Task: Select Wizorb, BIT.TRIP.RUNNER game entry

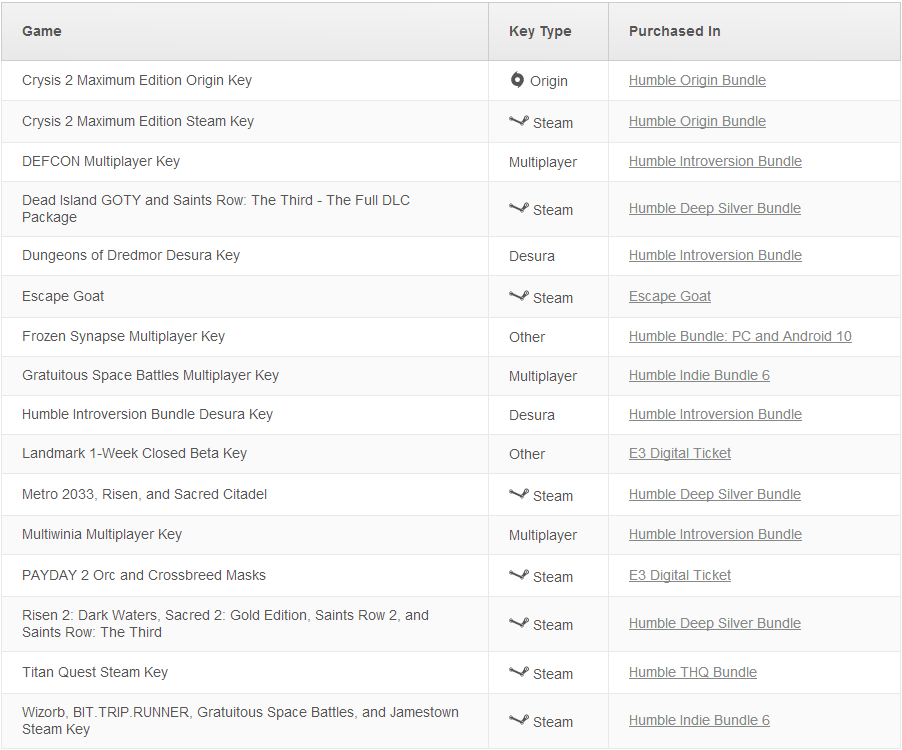Action: coord(240,720)
